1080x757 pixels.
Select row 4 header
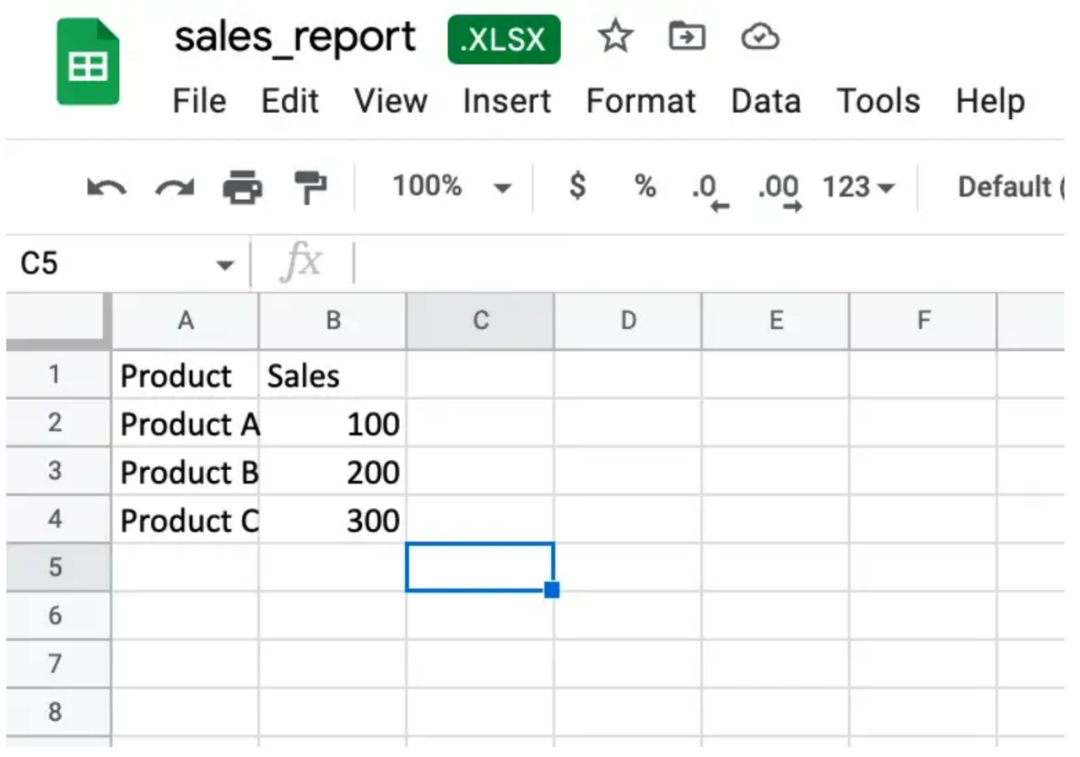point(59,519)
